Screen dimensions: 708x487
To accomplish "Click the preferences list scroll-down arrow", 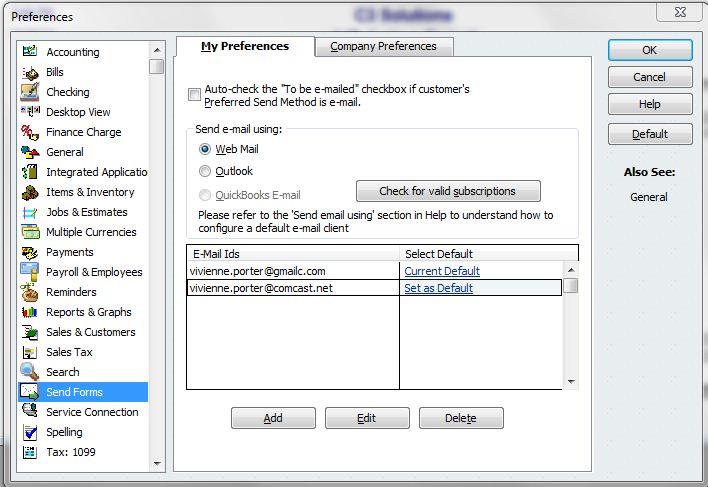I will click(x=157, y=464).
